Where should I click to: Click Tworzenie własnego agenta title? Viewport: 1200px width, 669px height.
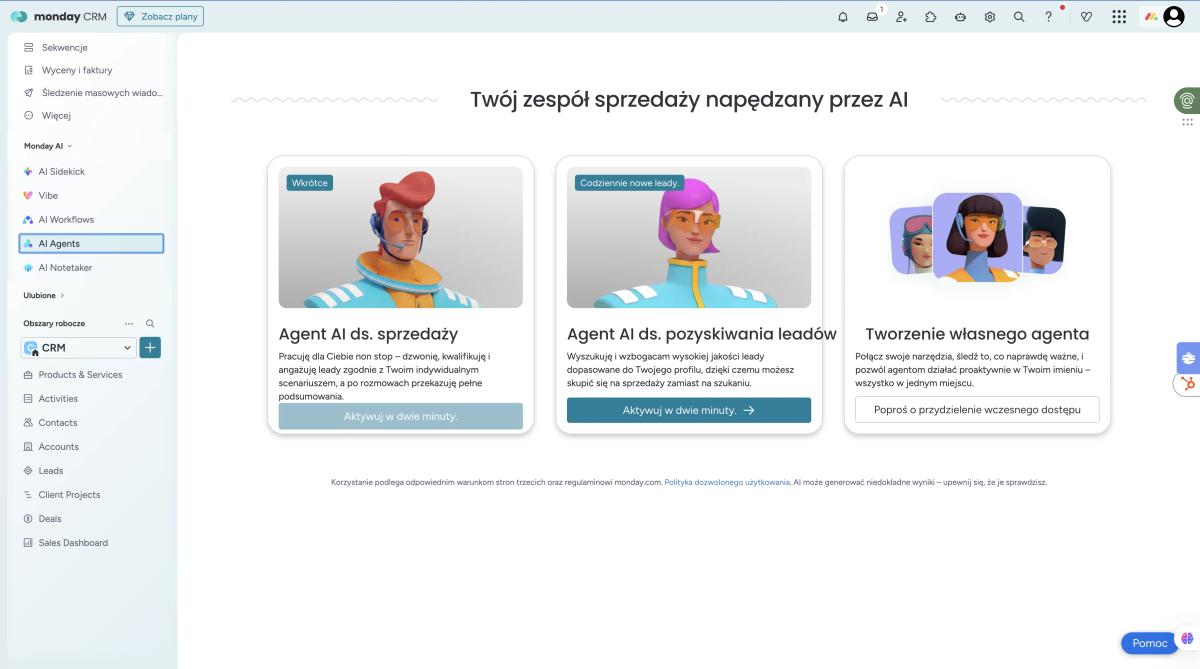point(977,334)
